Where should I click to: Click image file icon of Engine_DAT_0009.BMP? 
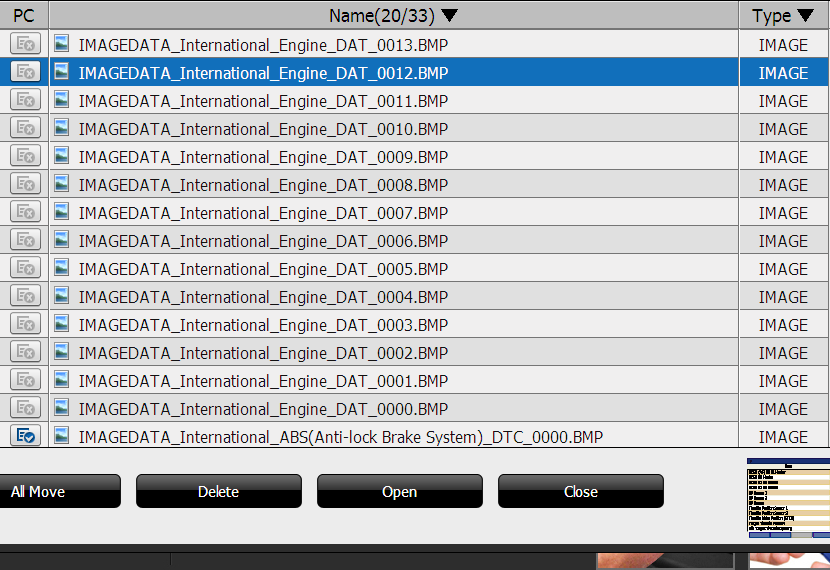[x=62, y=156]
